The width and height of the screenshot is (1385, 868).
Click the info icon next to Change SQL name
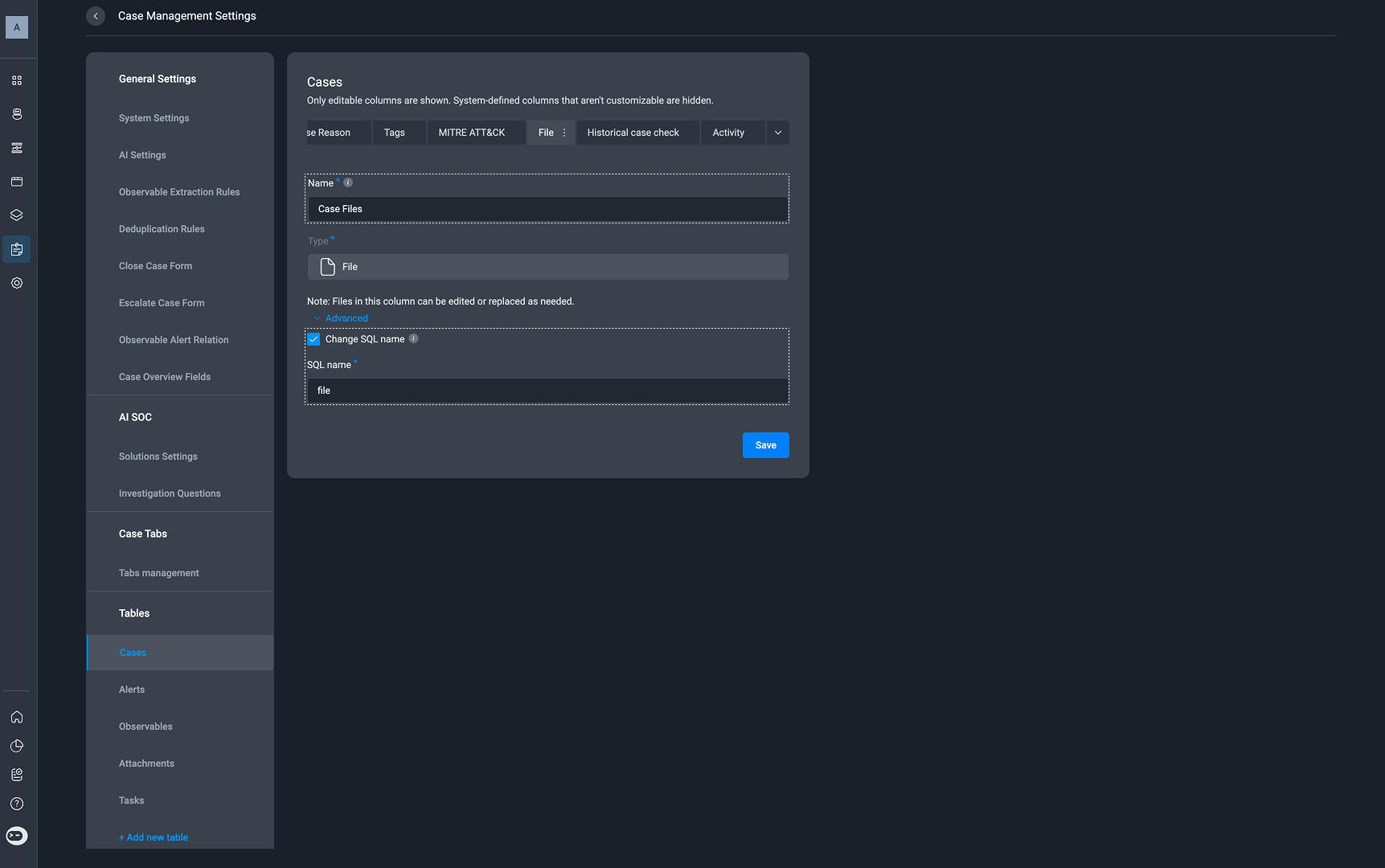point(414,338)
